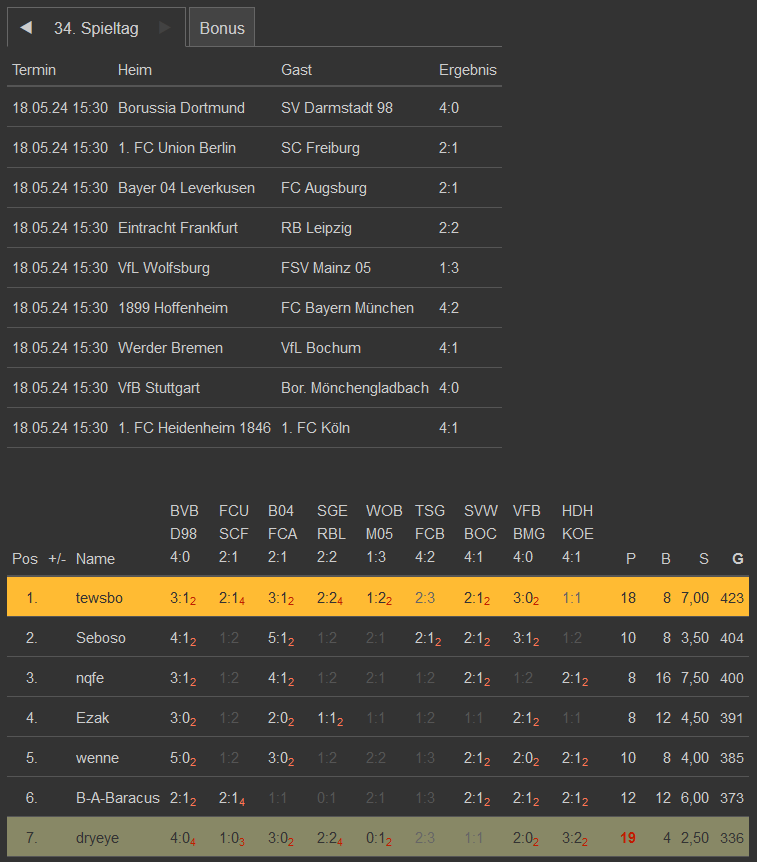Select VfB Stuttgart match result 4:0
757x862 pixels.
point(449,388)
